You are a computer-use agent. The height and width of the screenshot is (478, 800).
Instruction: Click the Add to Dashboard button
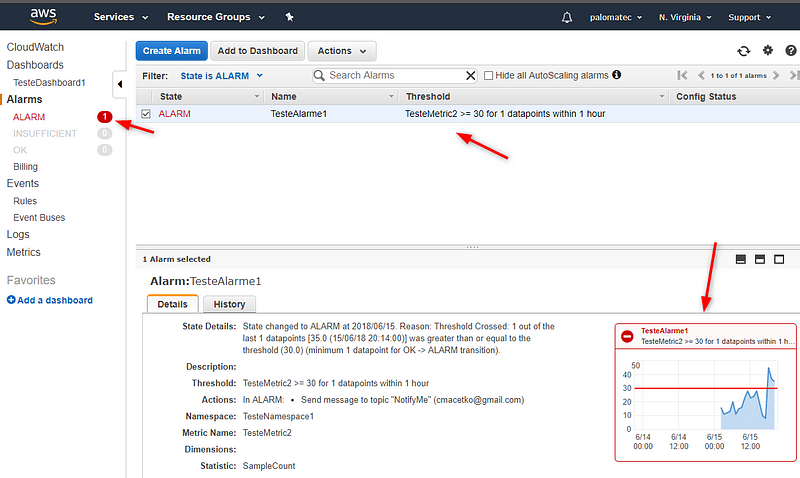258,51
